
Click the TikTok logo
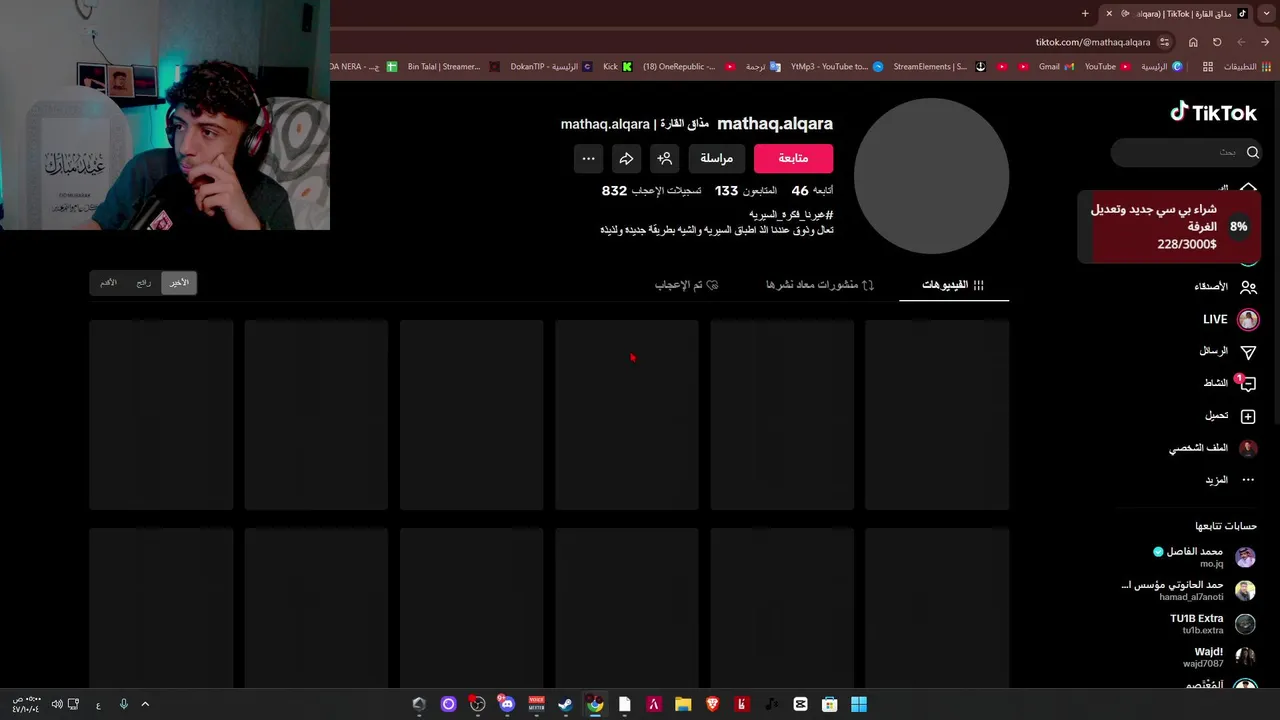[x=1213, y=112]
